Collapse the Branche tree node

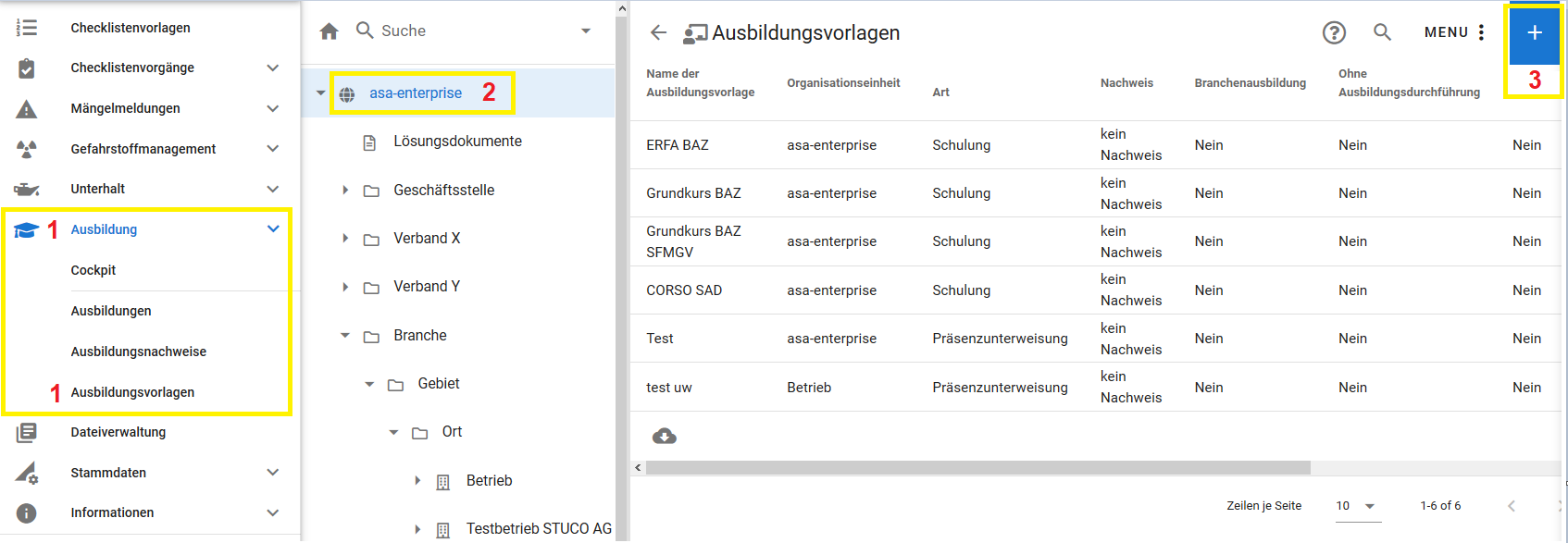point(345,336)
